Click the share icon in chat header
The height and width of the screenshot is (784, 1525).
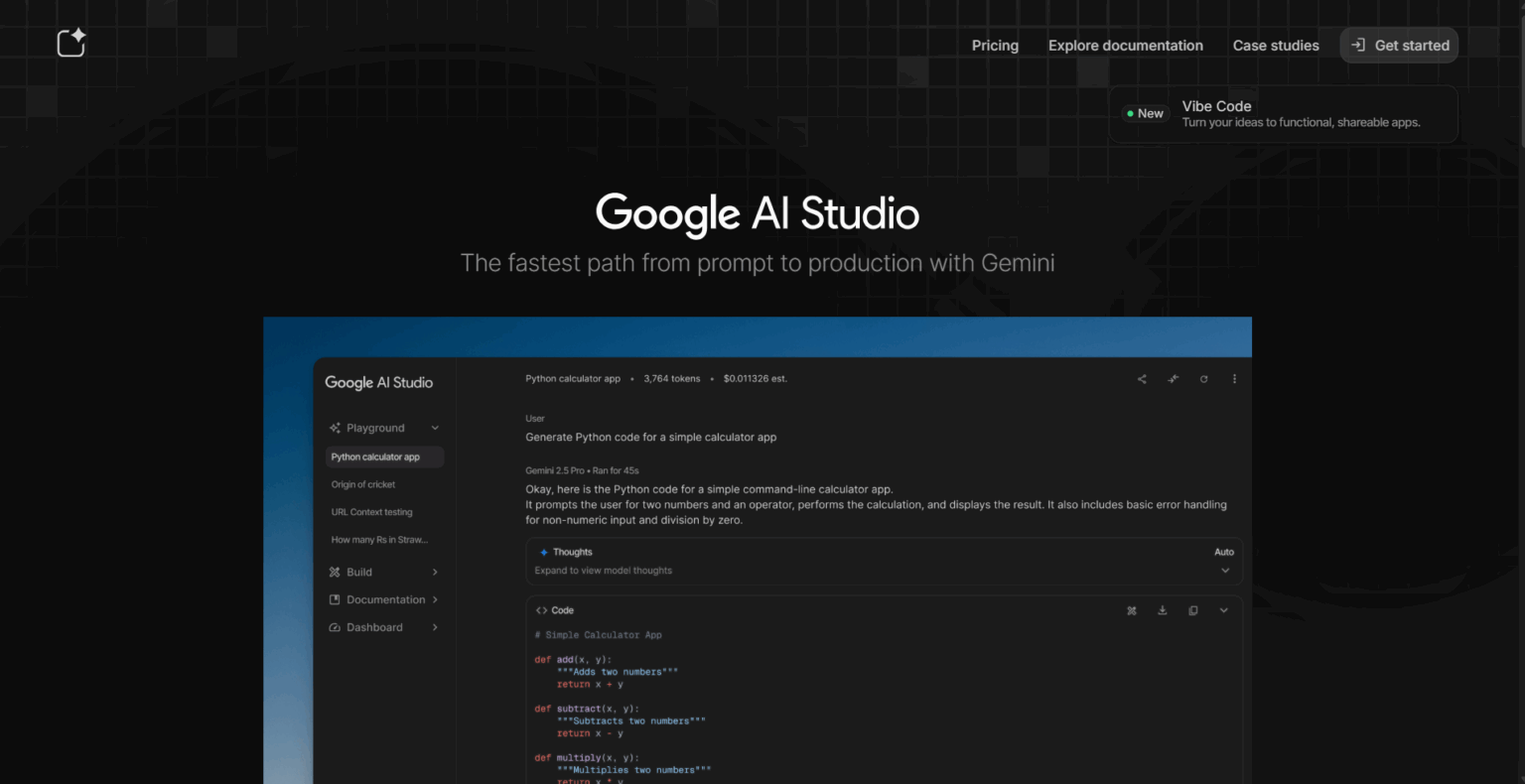point(1142,379)
